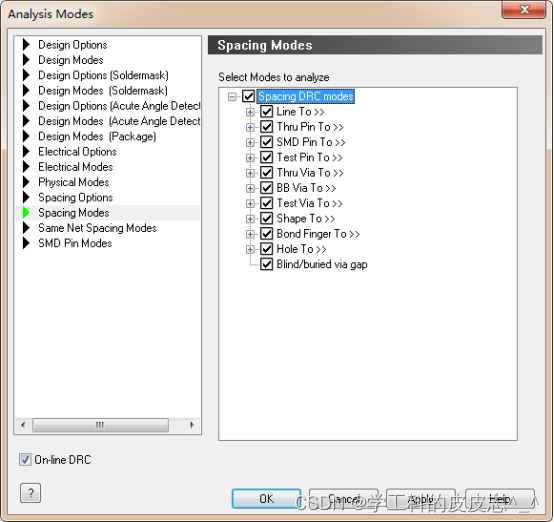This screenshot has width=554, height=522.
Task: Expand the BB Via To >> node
Action: coord(250,188)
